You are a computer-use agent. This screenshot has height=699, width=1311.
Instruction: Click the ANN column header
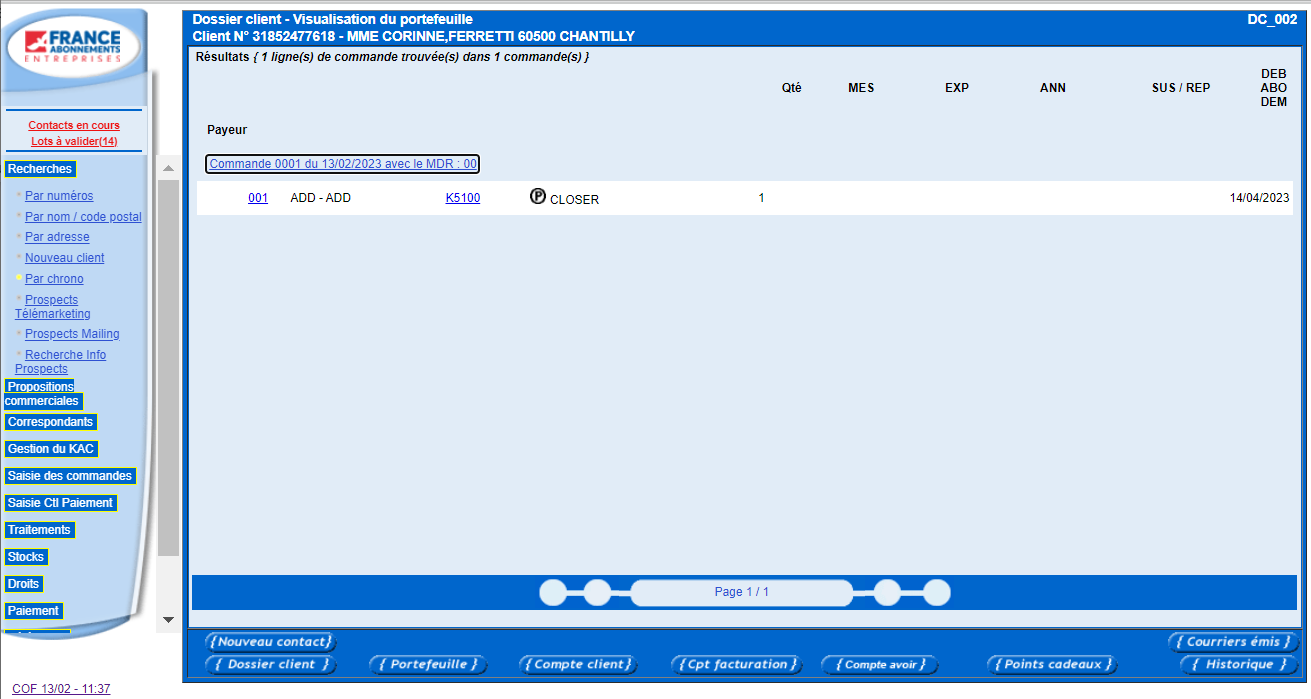point(1053,88)
